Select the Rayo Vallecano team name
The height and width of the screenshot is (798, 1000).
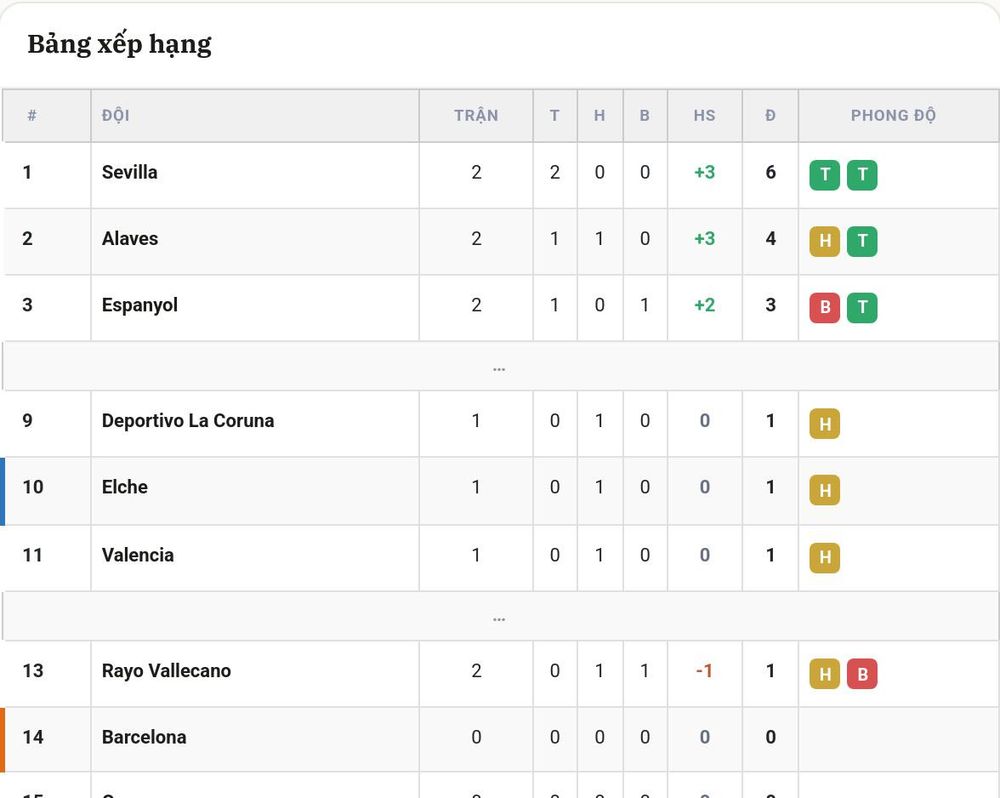(x=166, y=670)
